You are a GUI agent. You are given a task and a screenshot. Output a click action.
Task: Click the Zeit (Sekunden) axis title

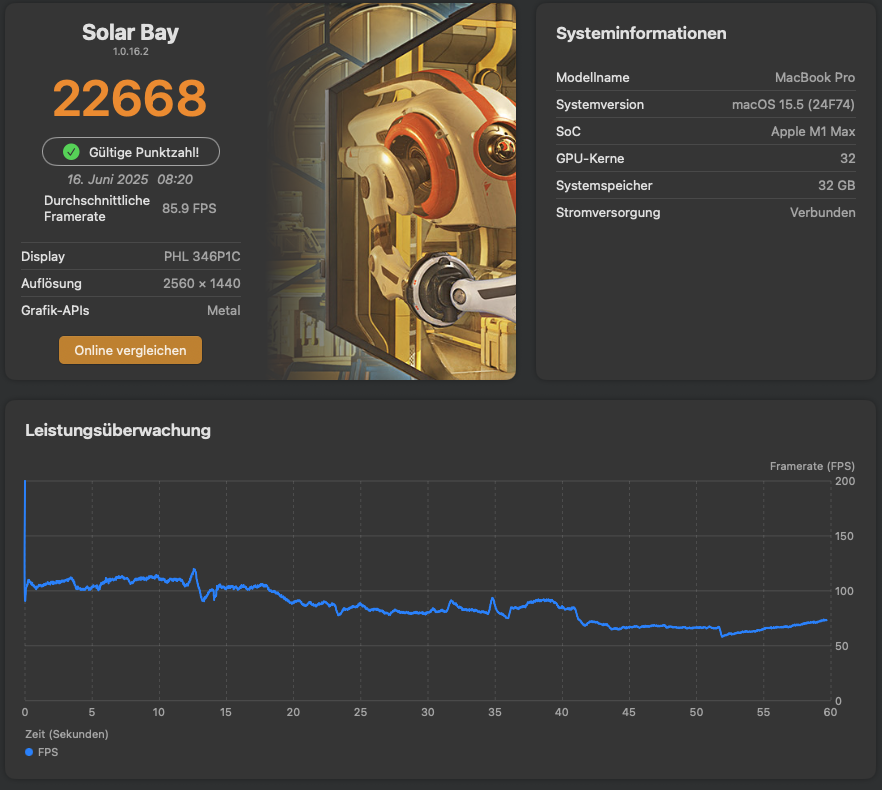coord(66,734)
